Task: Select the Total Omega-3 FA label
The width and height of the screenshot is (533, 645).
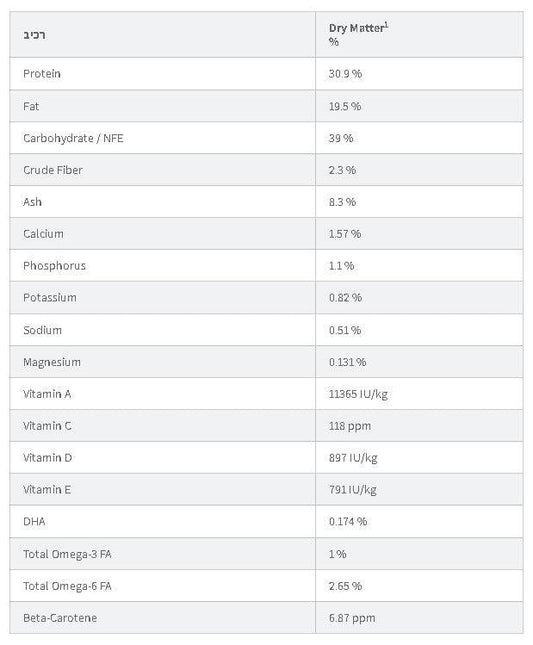Action: [67, 554]
